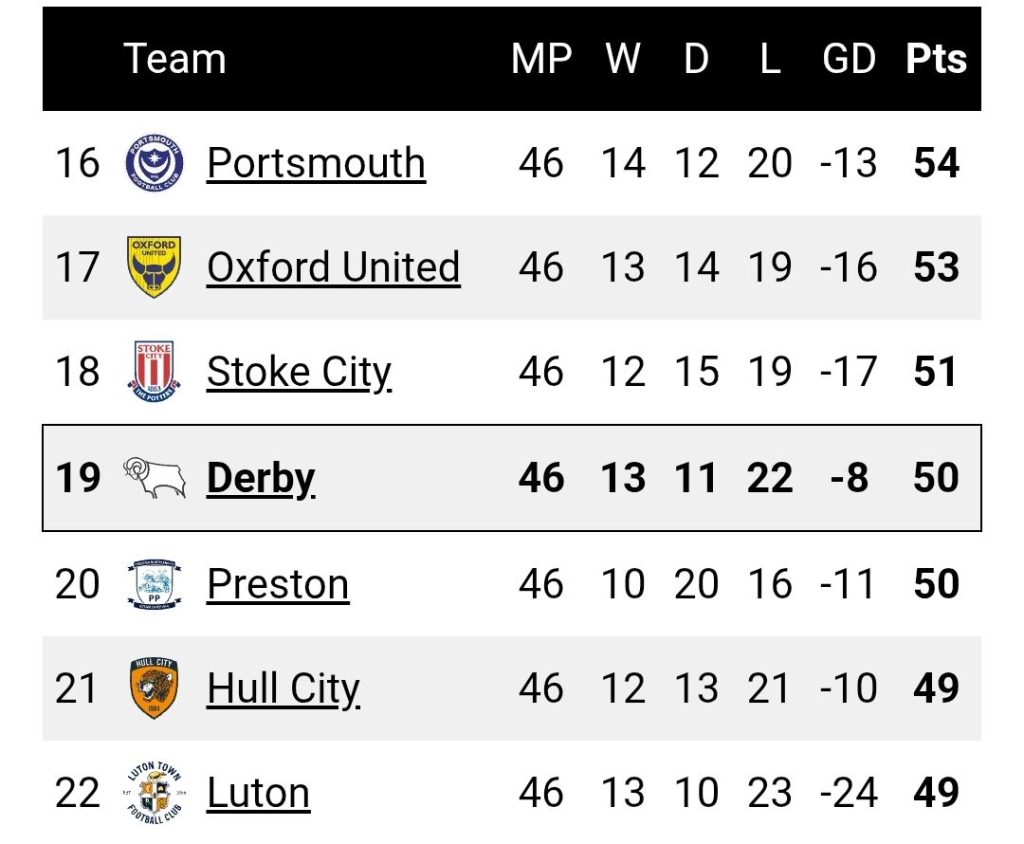Open the Derby team link

[261, 478]
